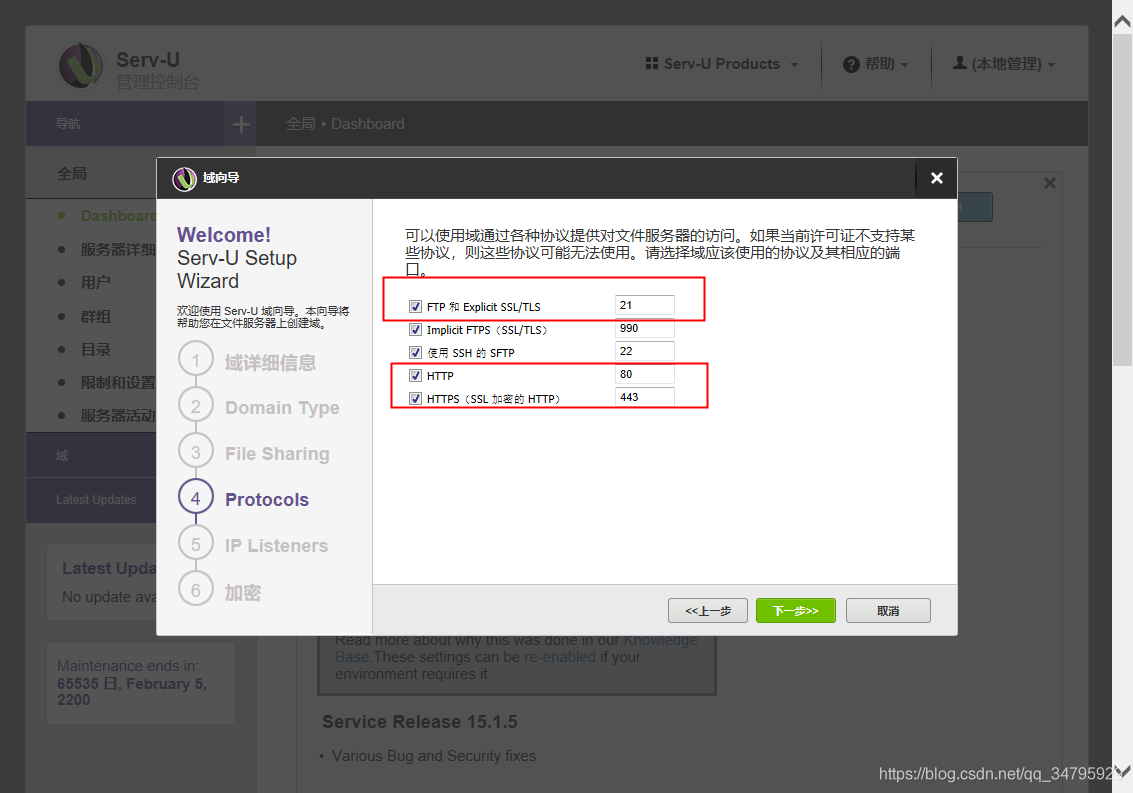
Task: Select step 2 circle Domain Type
Action: [x=196, y=406]
